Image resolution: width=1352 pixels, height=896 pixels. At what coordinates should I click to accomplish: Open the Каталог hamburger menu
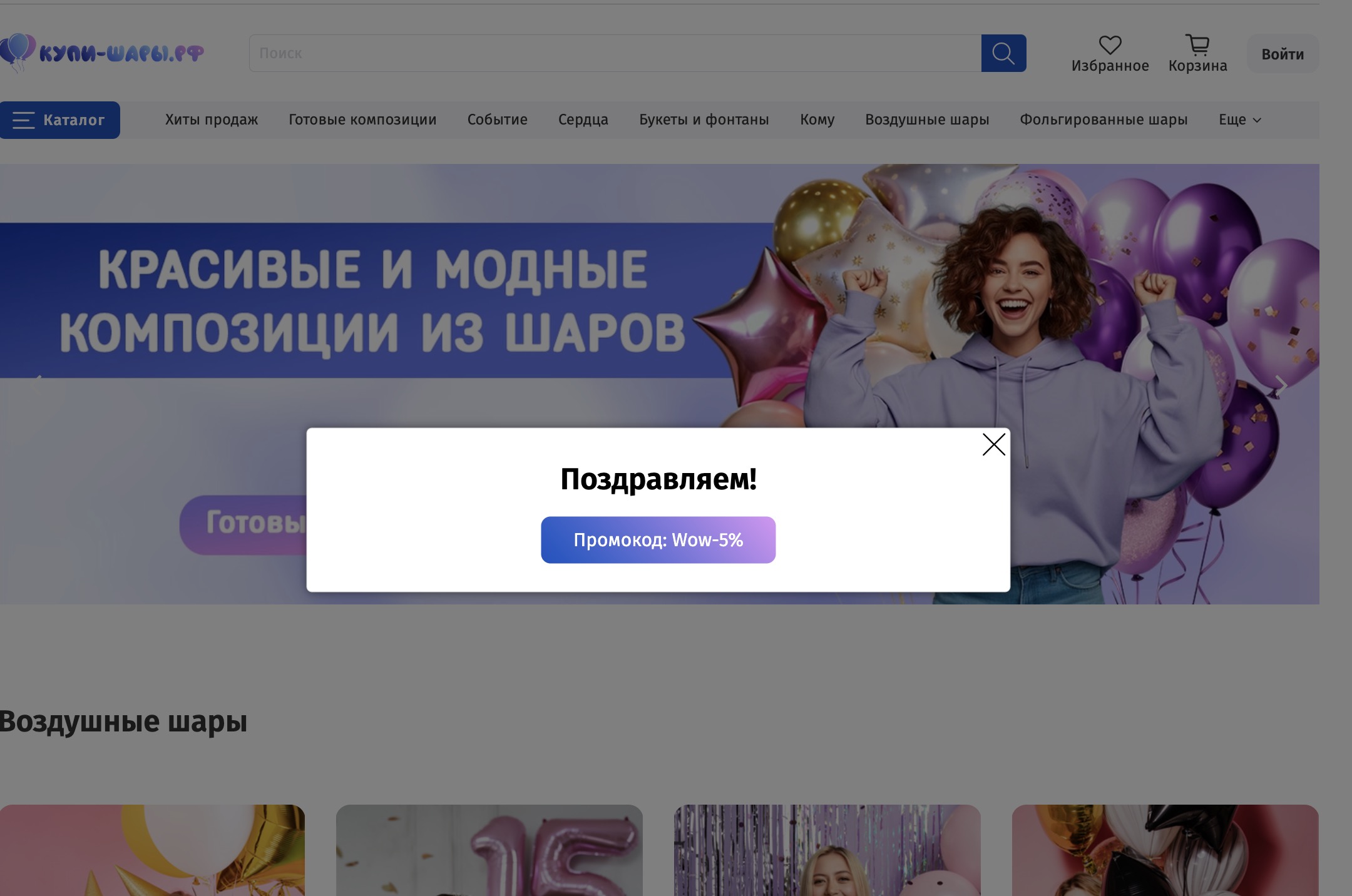(x=60, y=120)
